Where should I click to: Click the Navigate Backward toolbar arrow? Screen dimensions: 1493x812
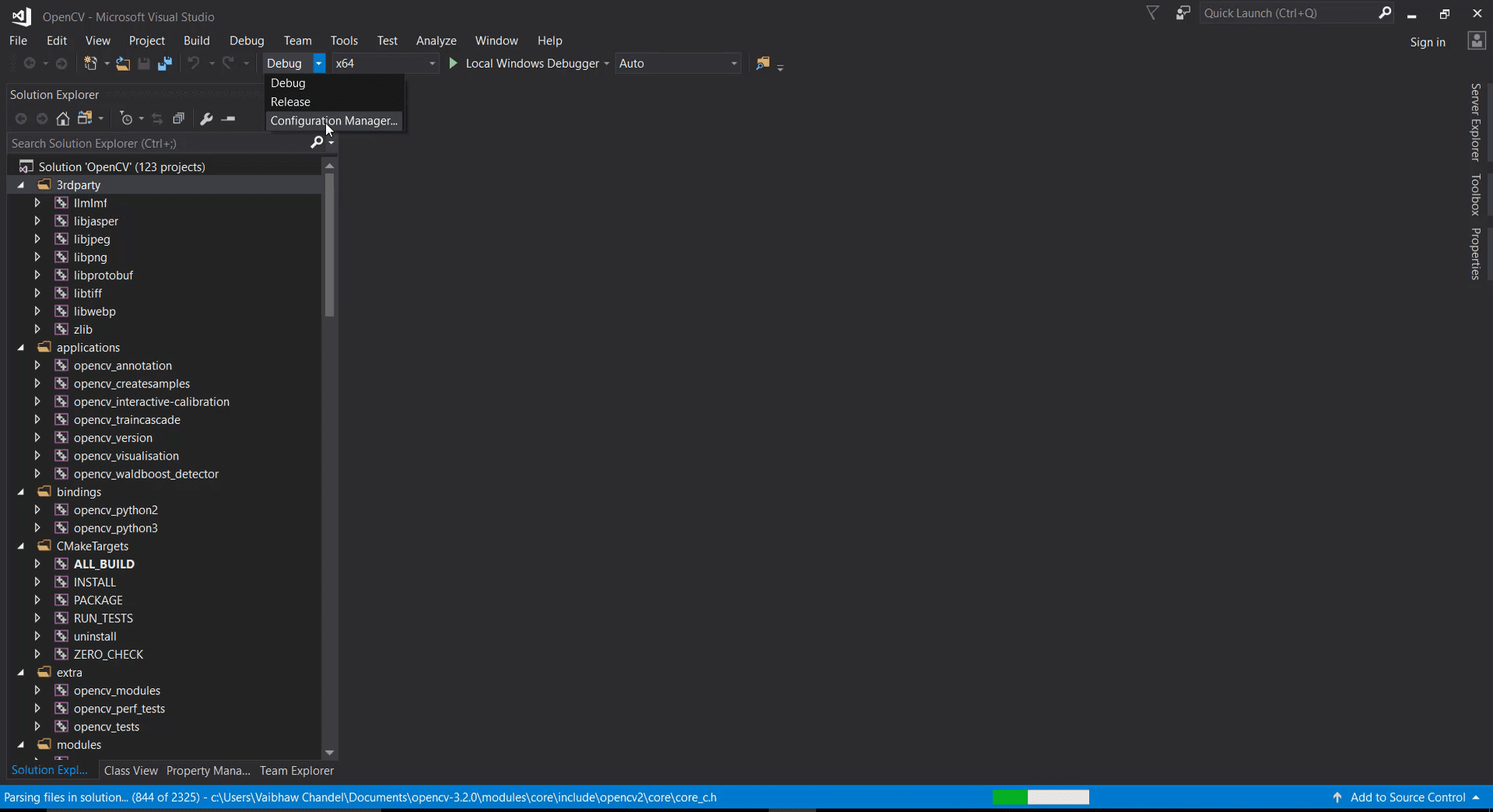pyautogui.click(x=30, y=63)
